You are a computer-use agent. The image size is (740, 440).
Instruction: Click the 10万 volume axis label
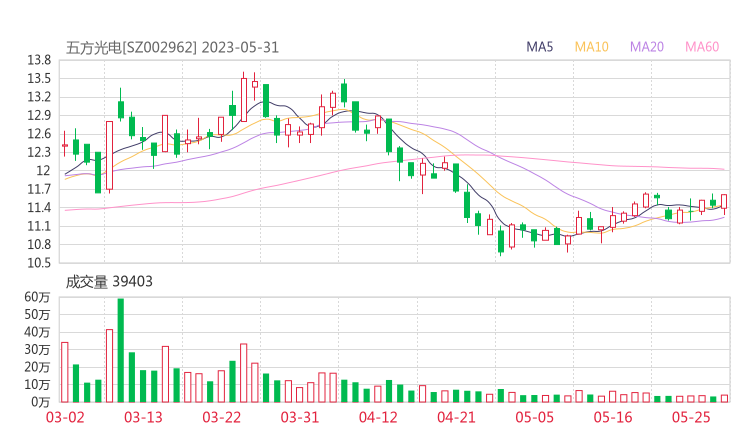[x=37, y=384]
